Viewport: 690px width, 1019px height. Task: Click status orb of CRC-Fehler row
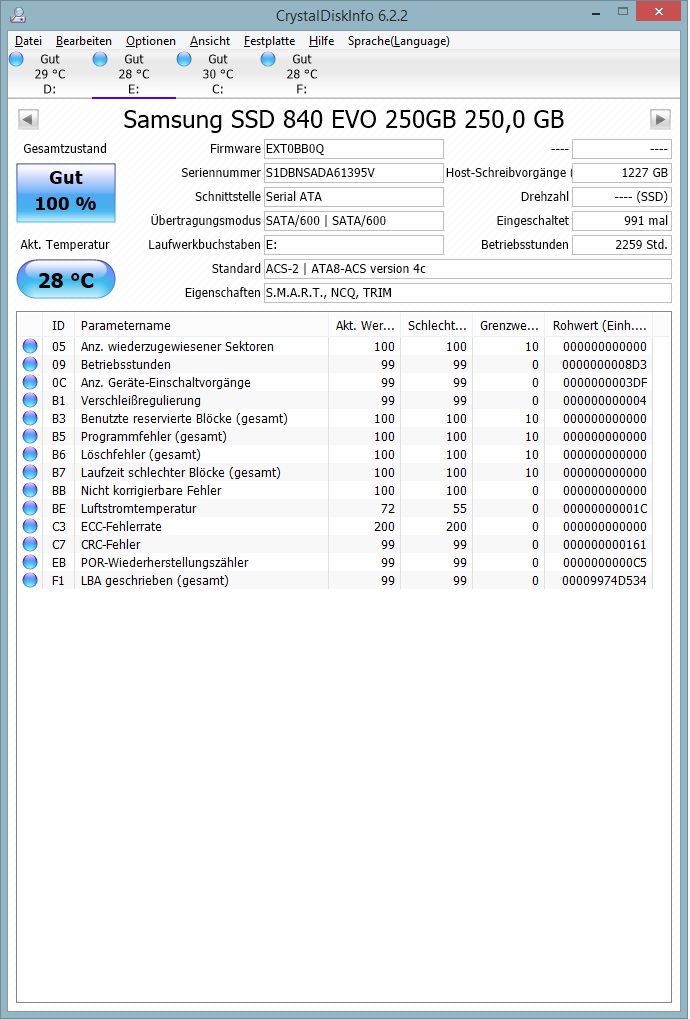point(30,545)
